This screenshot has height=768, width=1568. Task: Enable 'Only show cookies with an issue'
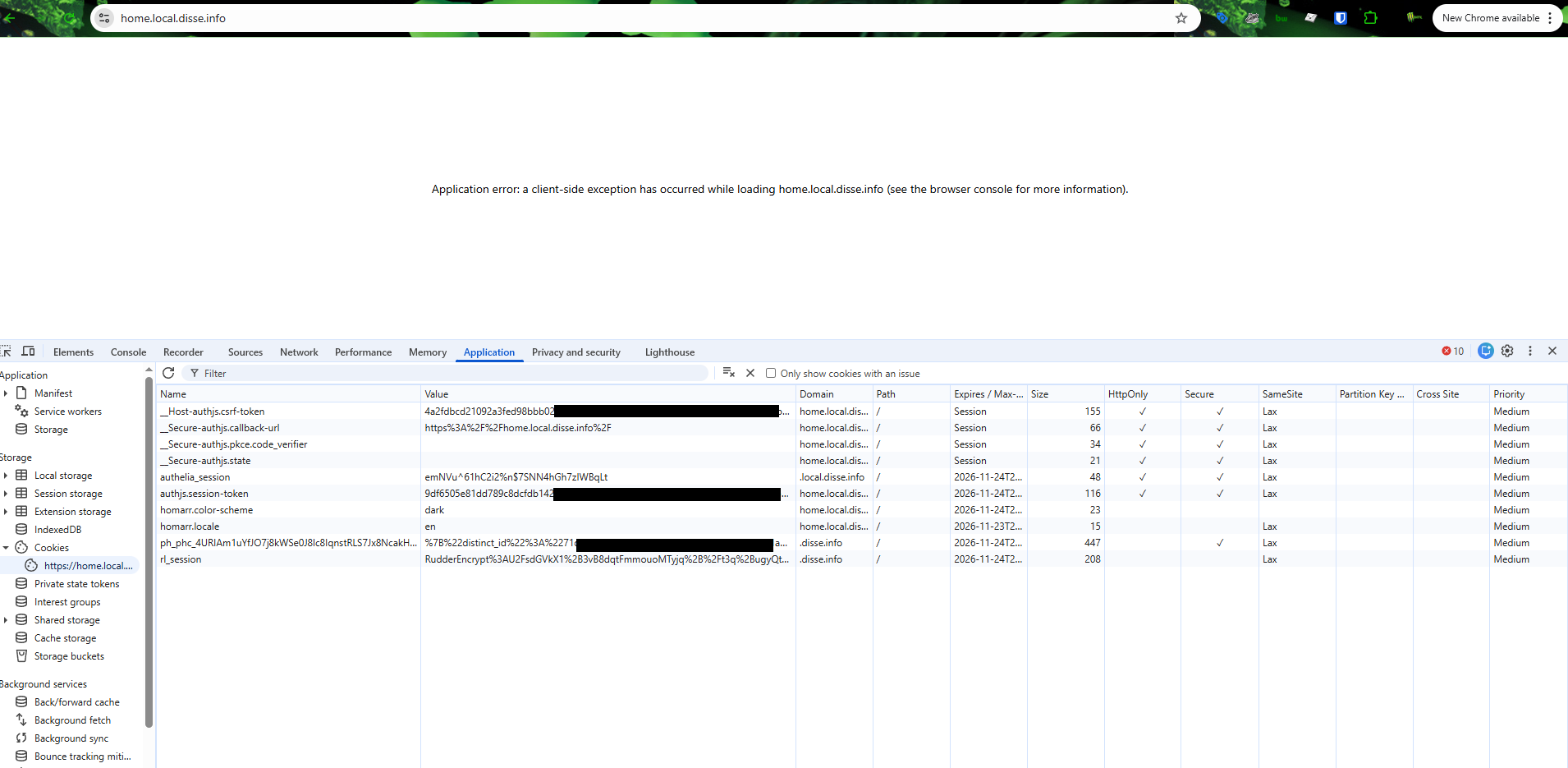(x=771, y=373)
